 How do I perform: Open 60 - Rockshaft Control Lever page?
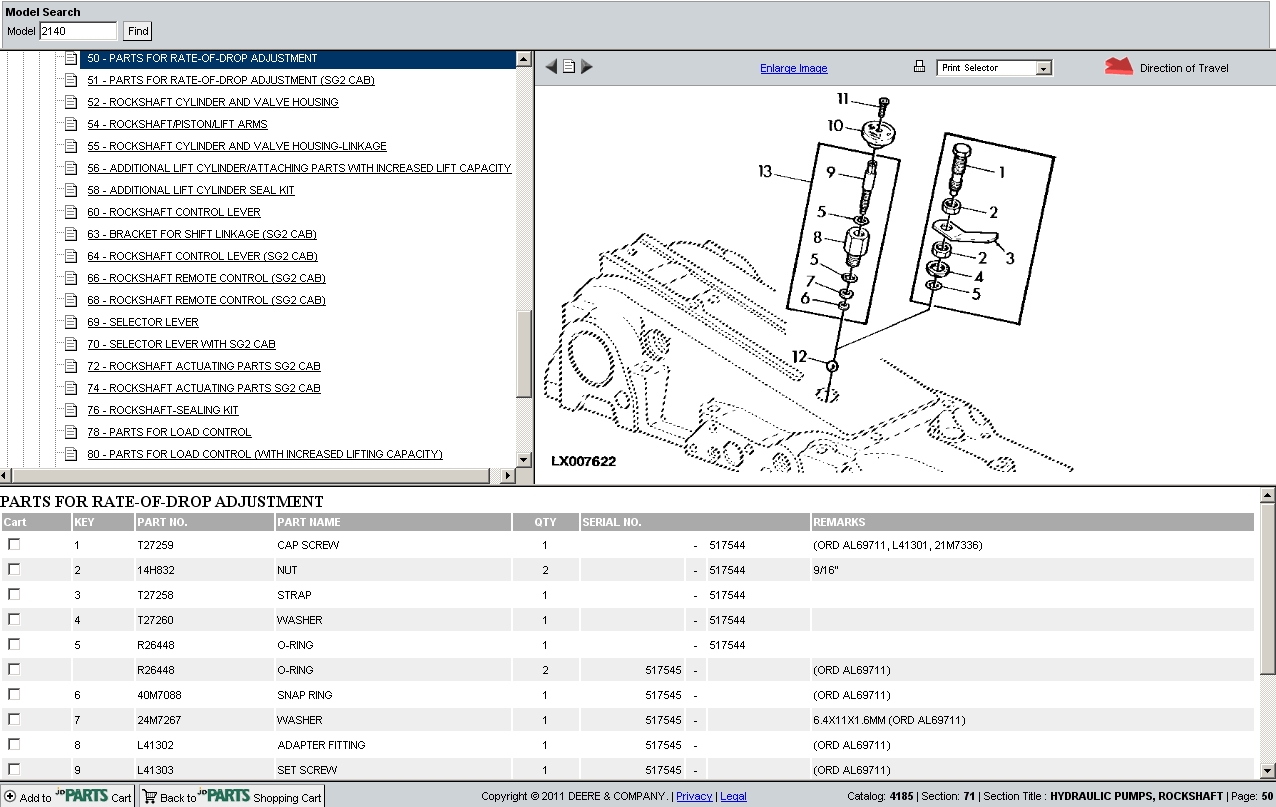[x=173, y=212]
